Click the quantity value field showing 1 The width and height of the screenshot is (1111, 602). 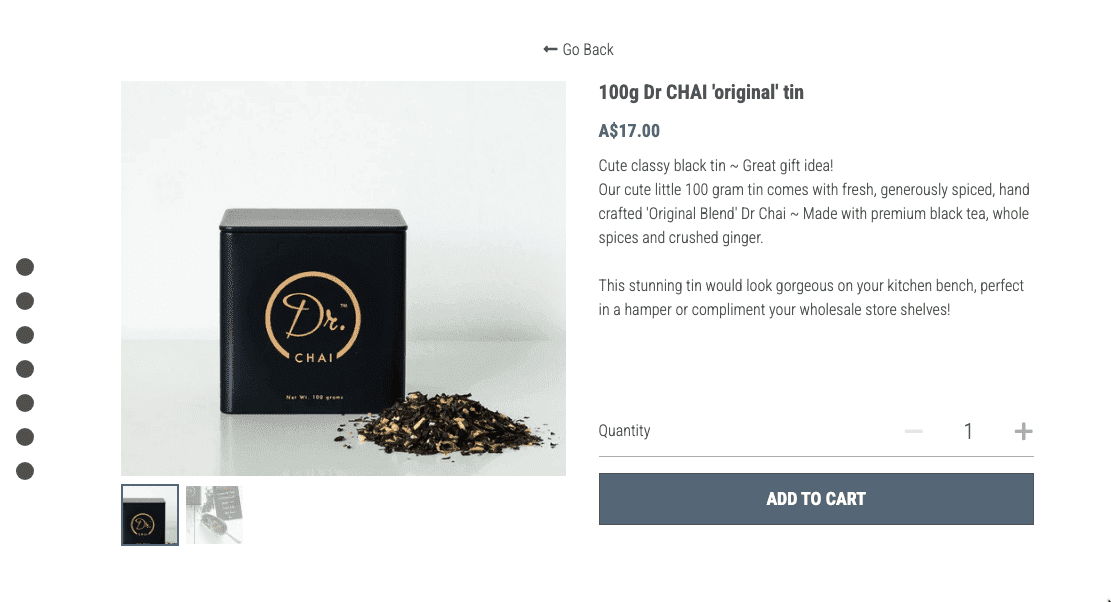pos(968,431)
